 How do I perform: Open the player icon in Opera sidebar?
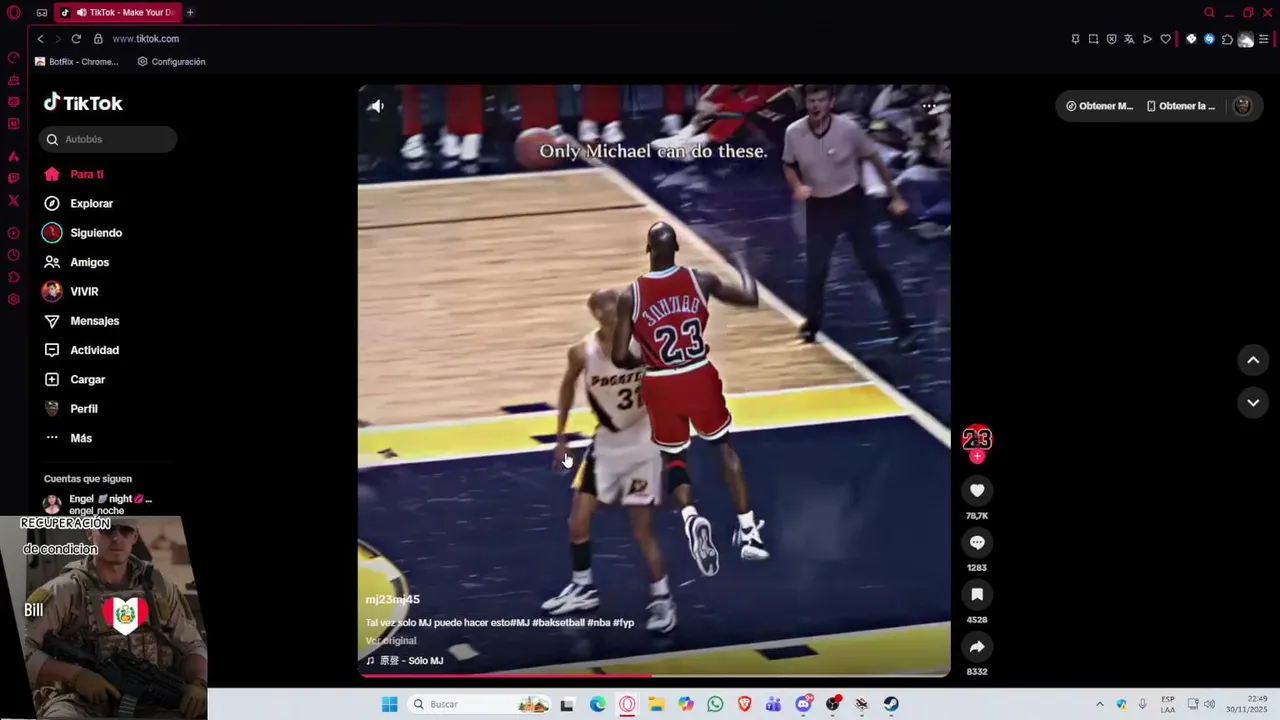pos(13,233)
